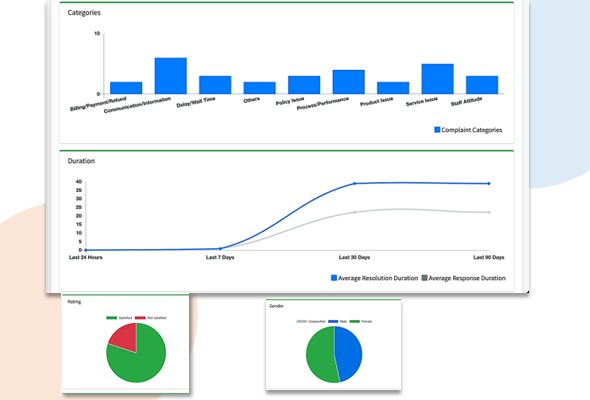Click the Process/Performance bar
Screen dimensions: 590x400
[348, 82]
